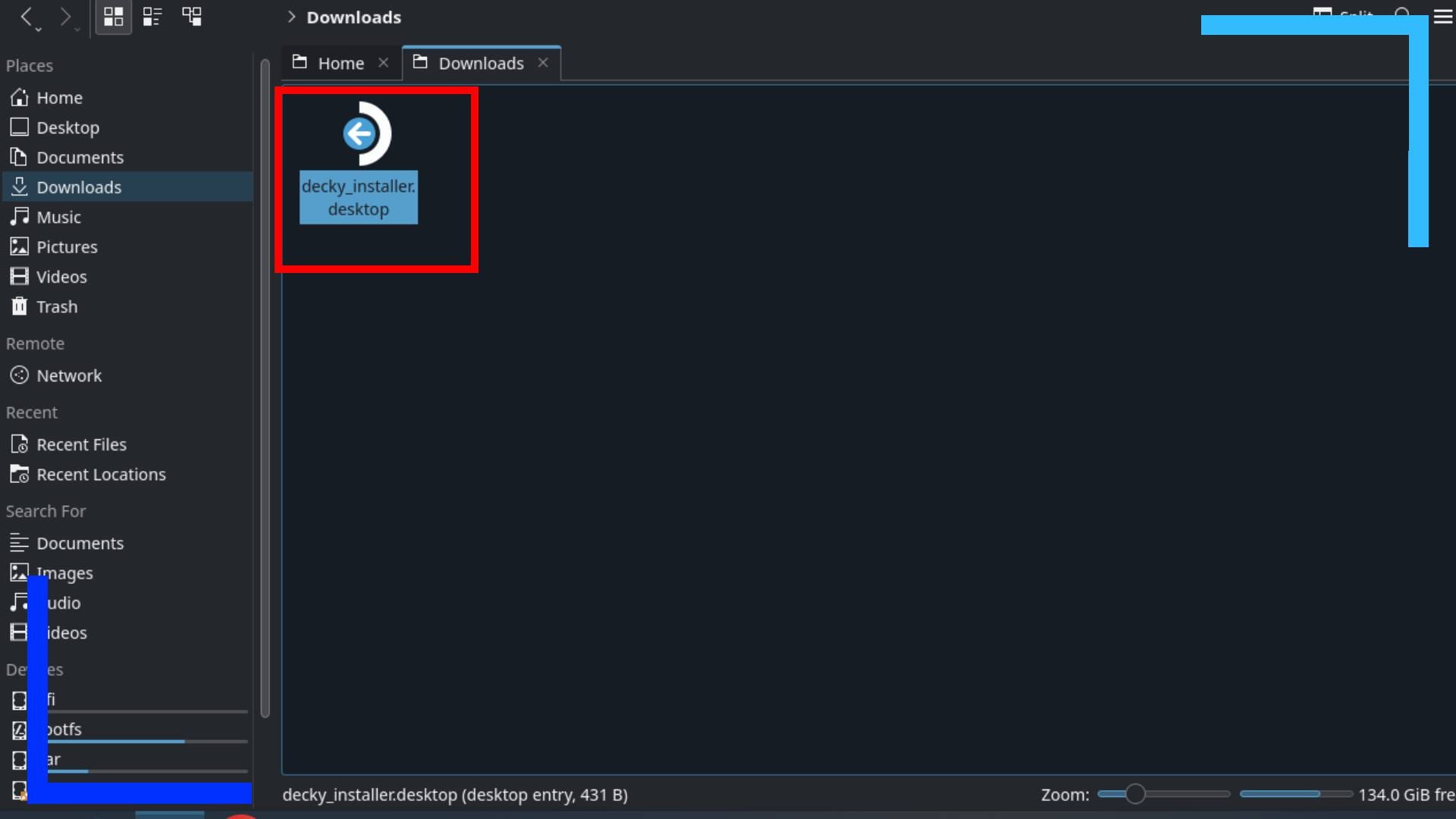The image size is (1456, 819).
Task: Expand breadcrumb chevron before Downloads
Action: click(x=291, y=17)
